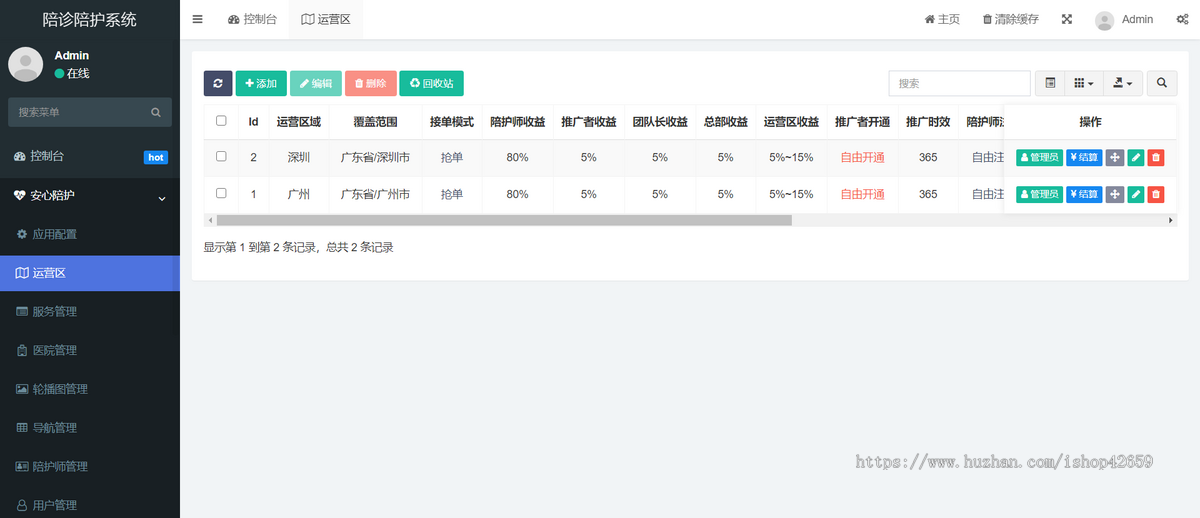
Task: Switch to the 控制台 tab
Action: [252, 19]
